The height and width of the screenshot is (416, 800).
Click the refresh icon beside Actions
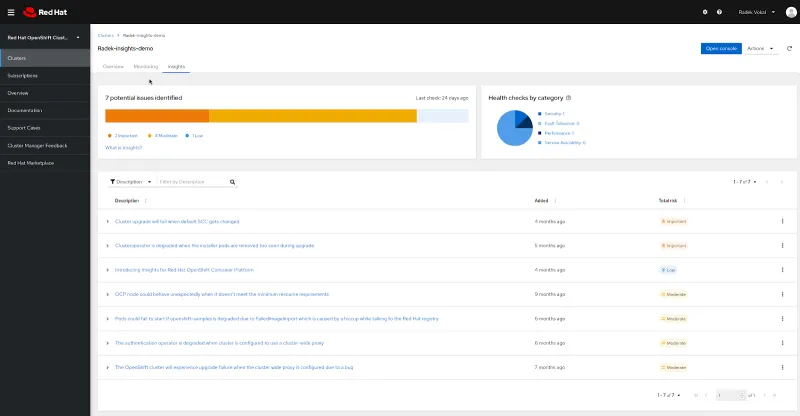point(789,48)
